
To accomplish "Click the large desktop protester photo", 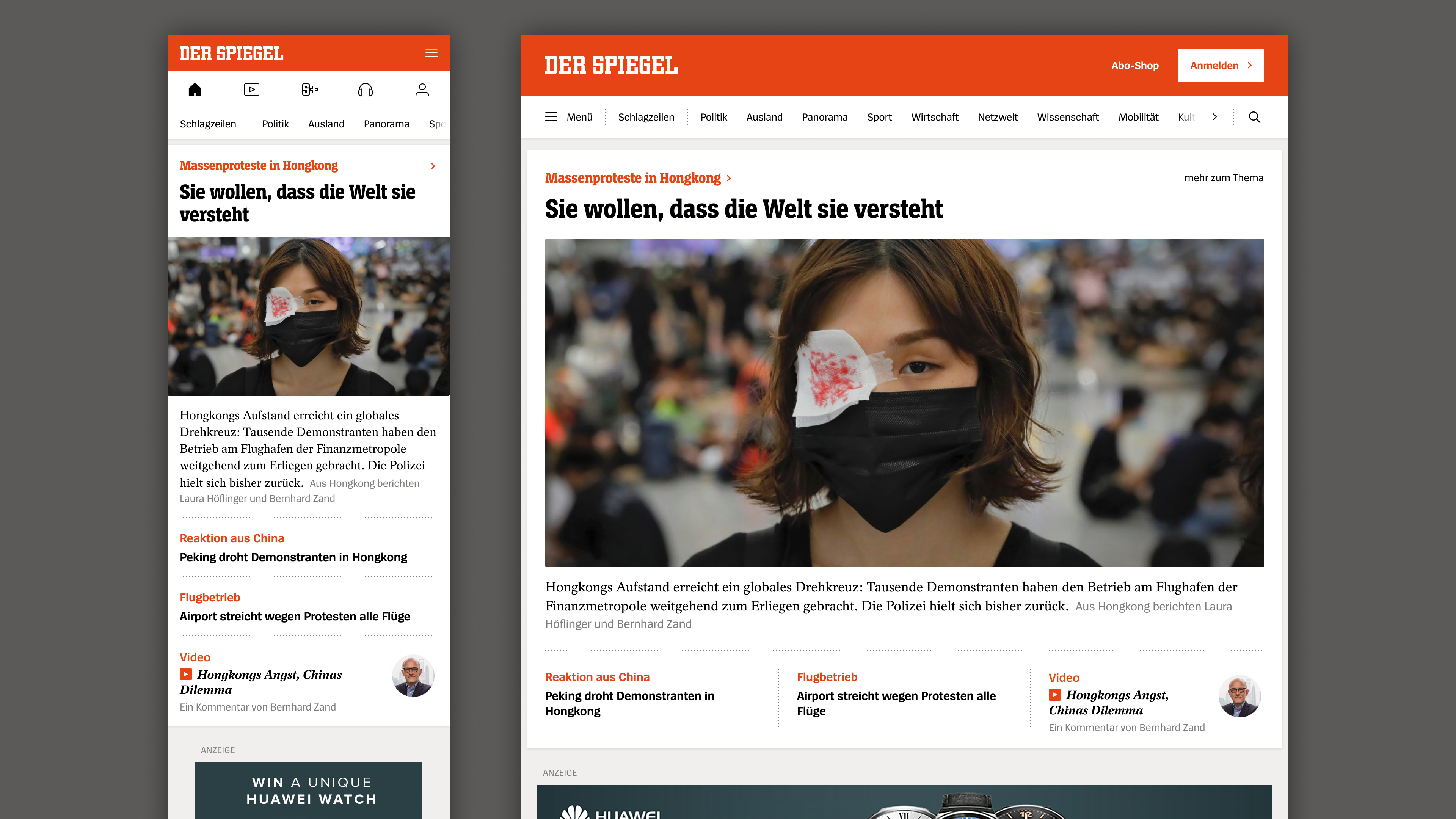I will 904,403.
